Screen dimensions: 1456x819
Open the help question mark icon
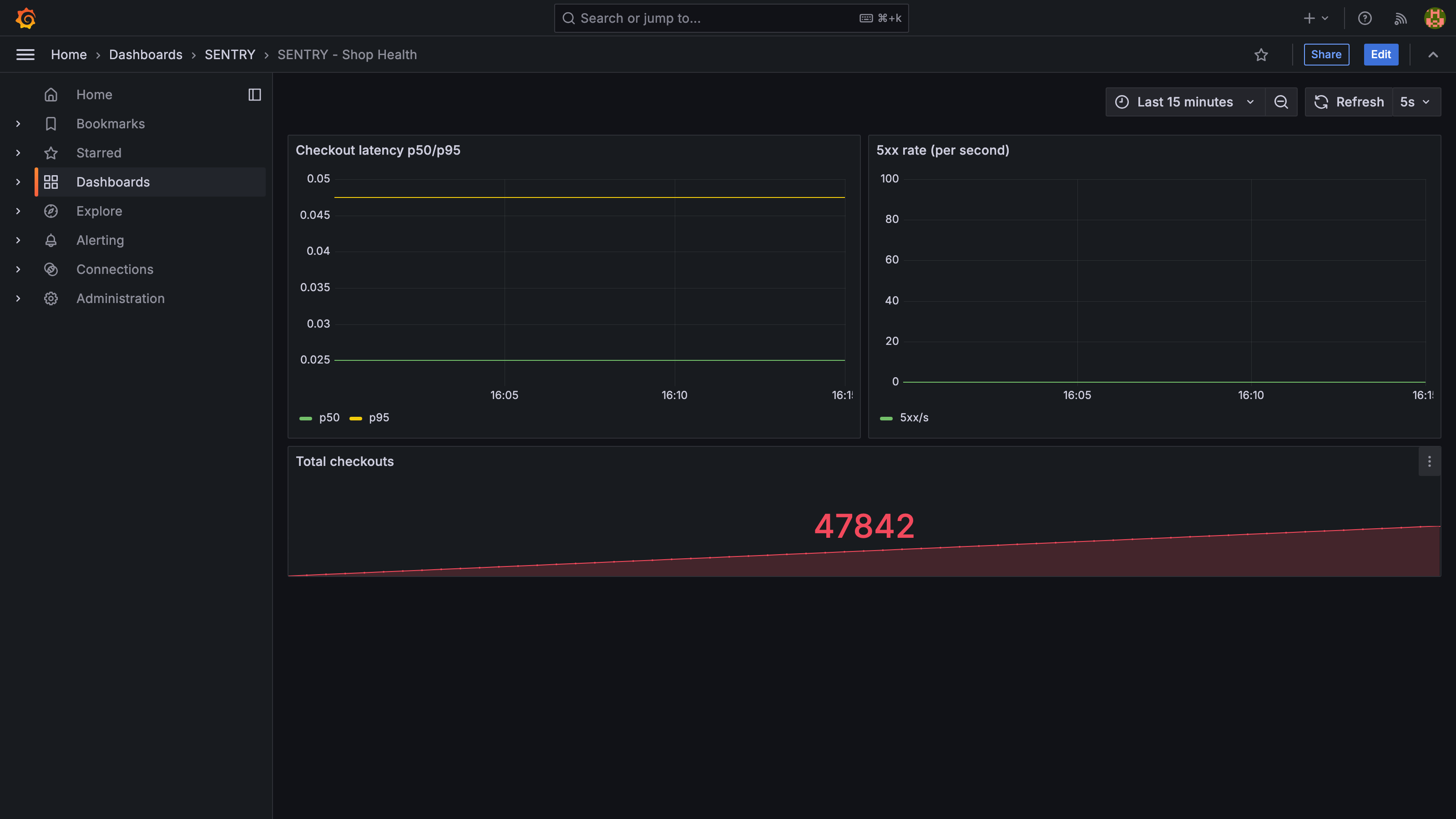[x=1365, y=18]
